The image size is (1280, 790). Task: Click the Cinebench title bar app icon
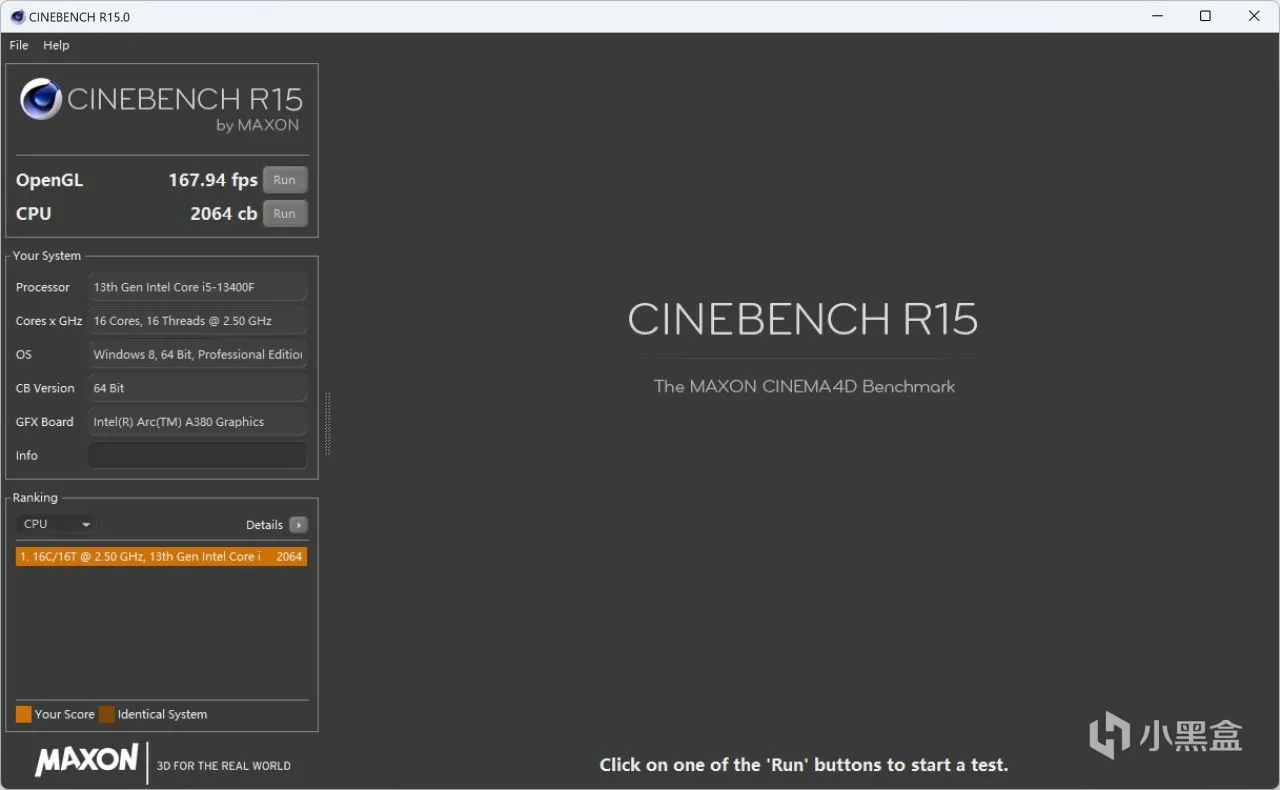[x=17, y=16]
